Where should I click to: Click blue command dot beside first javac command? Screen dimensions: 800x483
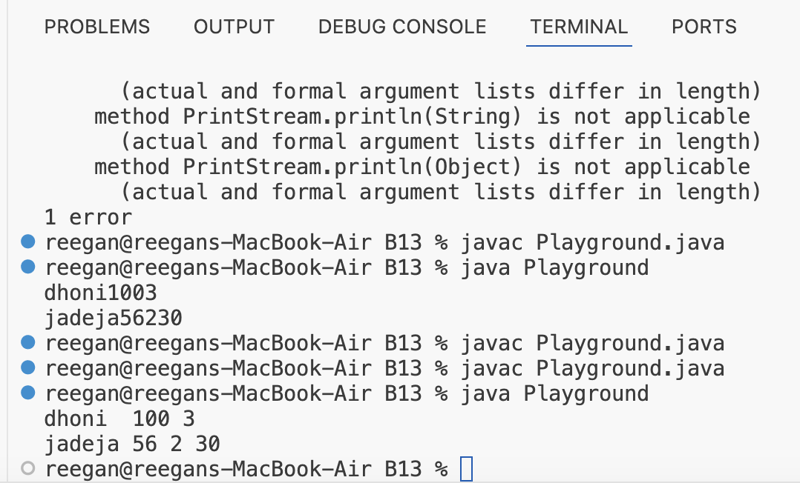click(x=28, y=242)
